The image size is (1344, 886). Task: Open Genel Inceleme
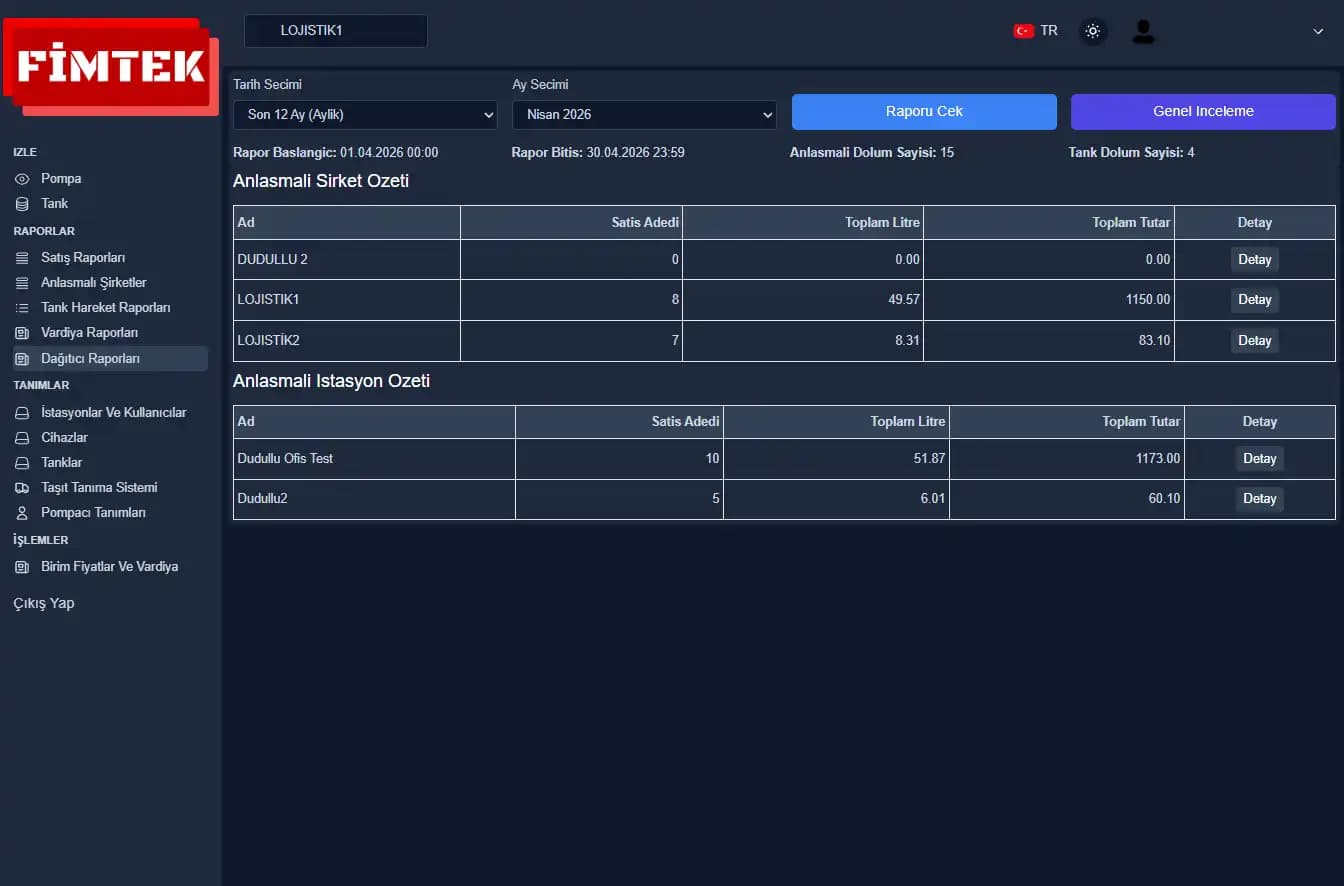coord(1202,112)
